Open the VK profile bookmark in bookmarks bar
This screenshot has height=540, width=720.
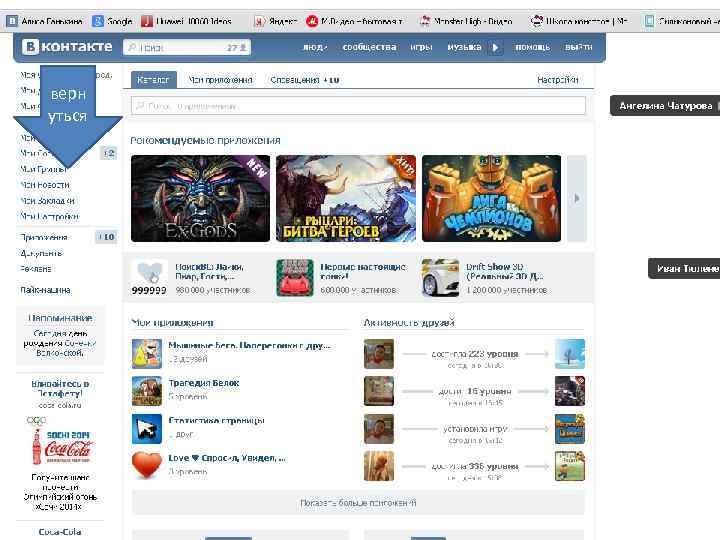click(44, 21)
